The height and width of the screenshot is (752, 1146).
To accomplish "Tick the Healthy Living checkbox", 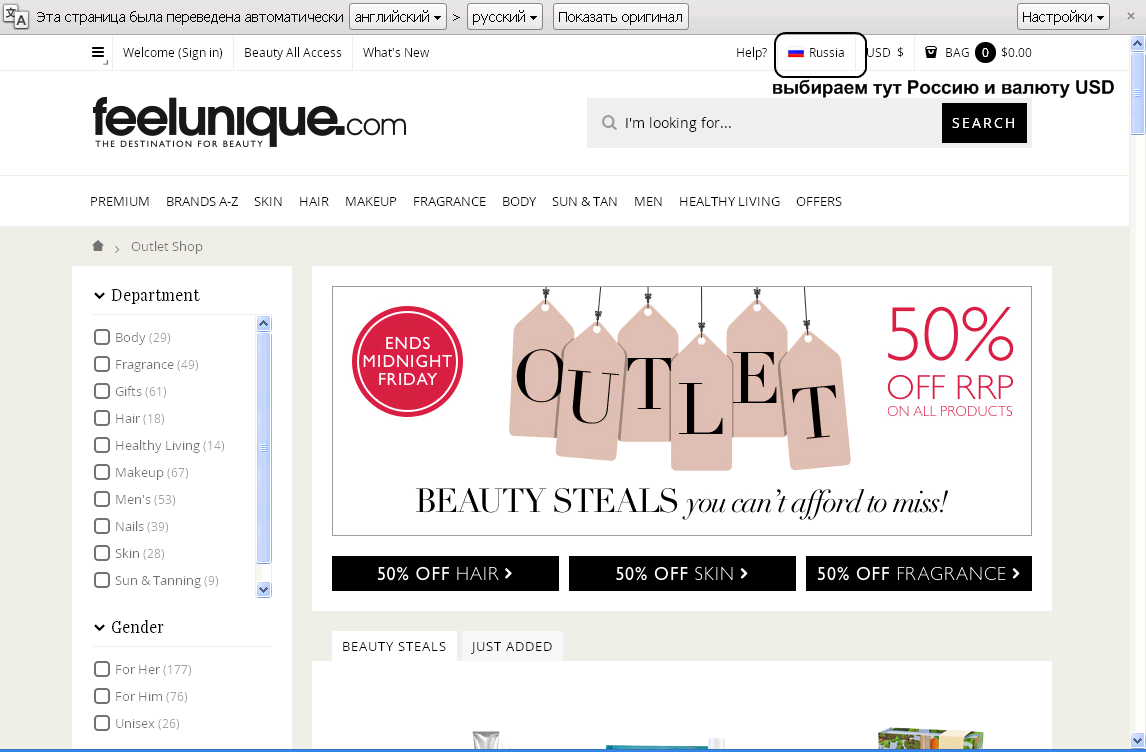I will (102, 445).
